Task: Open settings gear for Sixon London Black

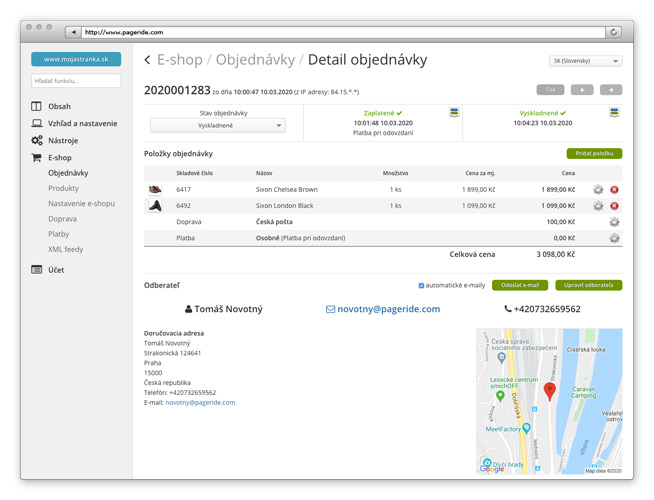Action: [x=598, y=206]
